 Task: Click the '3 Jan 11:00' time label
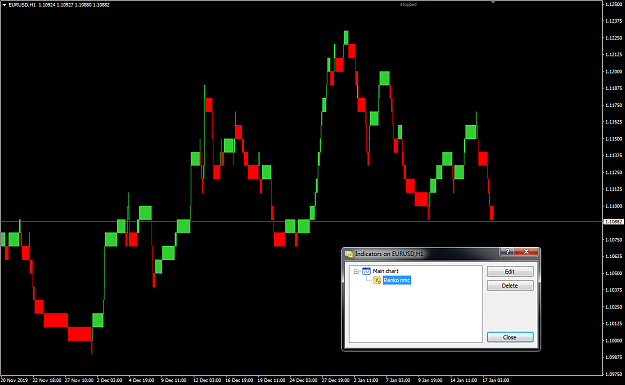(x=366, y=380)
